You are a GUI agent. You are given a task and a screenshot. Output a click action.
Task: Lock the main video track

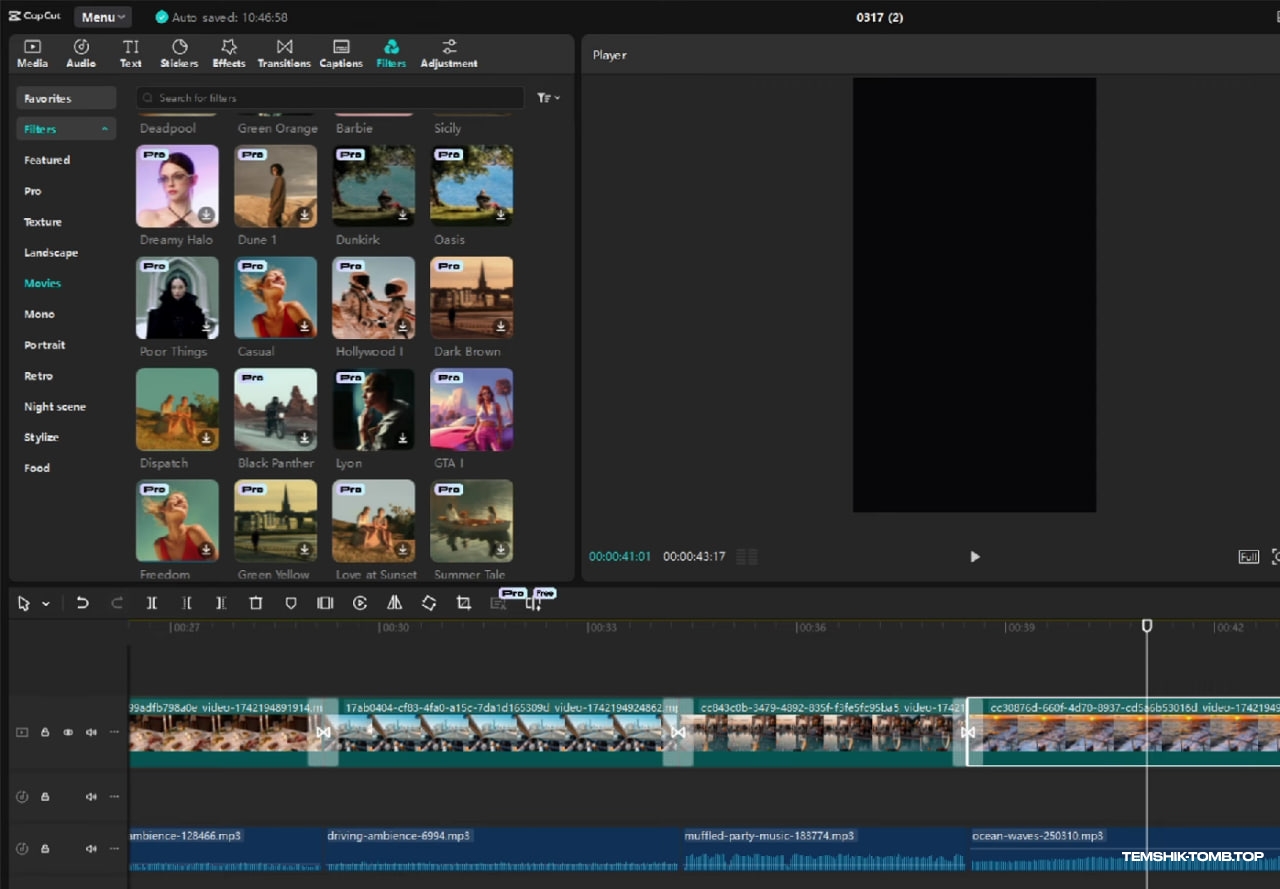[x=45, y=732]
